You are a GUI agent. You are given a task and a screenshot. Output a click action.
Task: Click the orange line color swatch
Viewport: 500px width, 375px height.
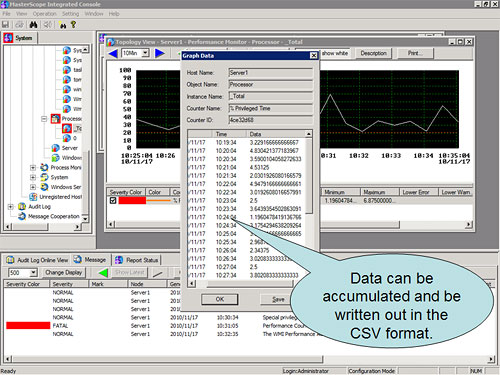tap(158, 200)
